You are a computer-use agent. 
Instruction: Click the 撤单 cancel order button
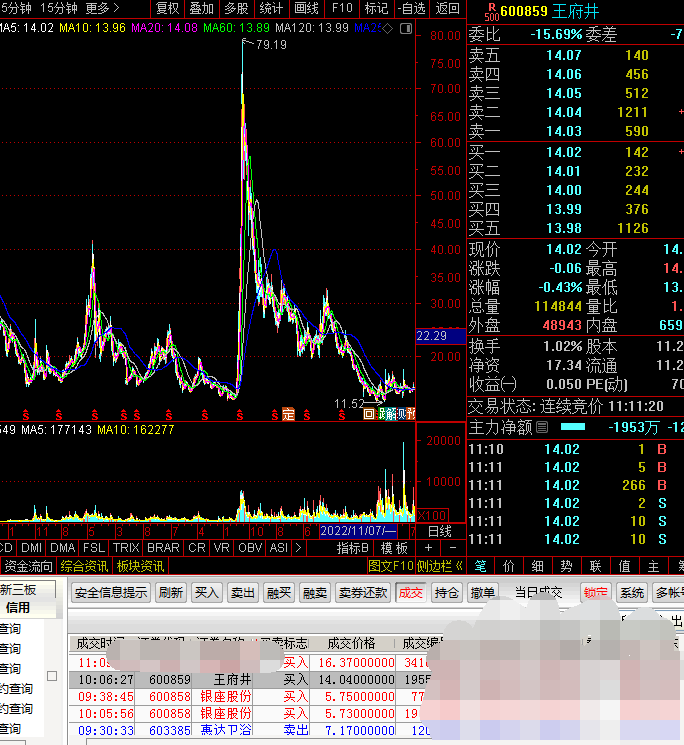483,592
